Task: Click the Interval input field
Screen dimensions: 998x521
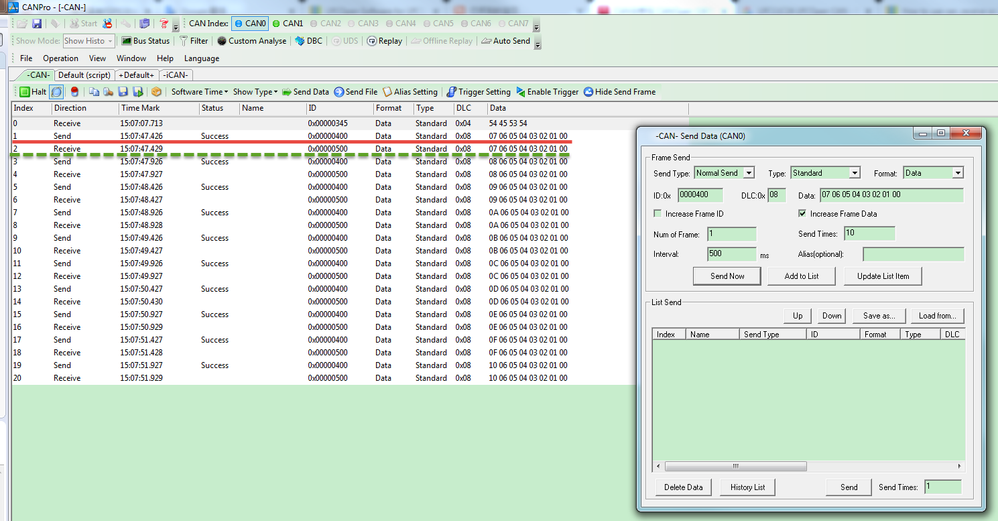Action: pyautogui.click(x=731, y=254)
